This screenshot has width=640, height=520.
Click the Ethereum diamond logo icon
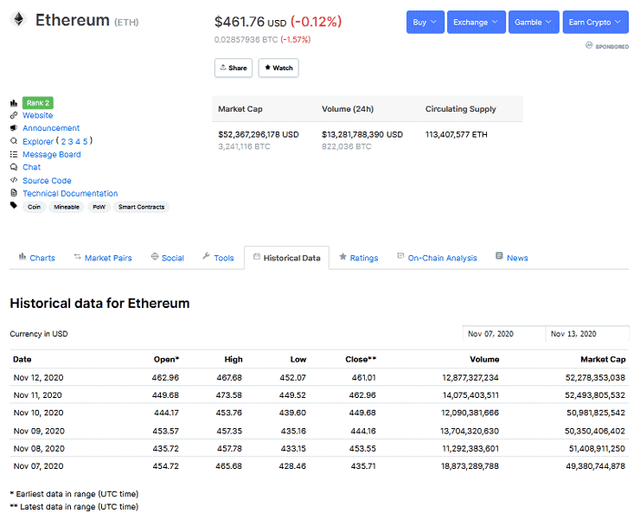pyautogui.click(x=18, y=20)
